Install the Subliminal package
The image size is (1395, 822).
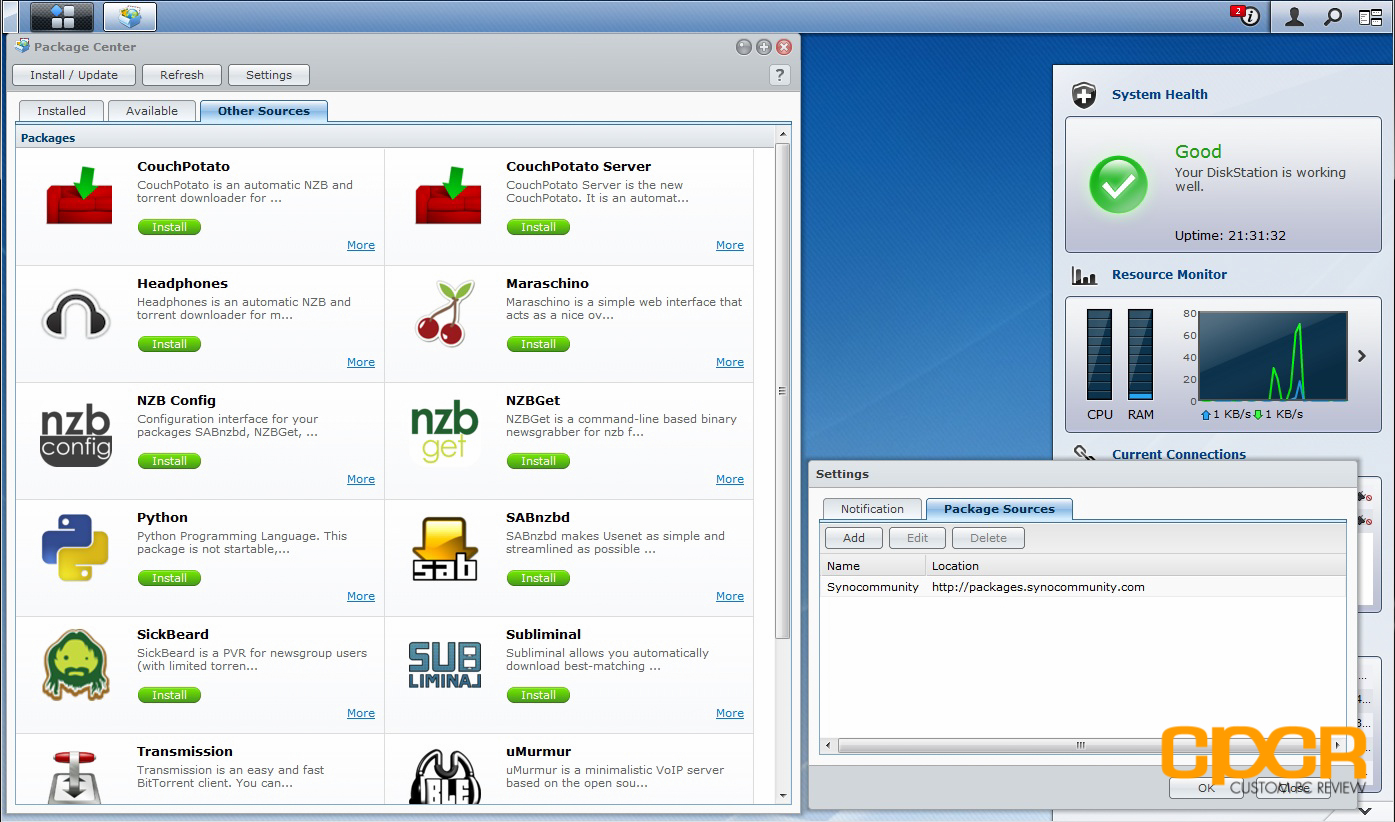pyautogui.click(x=538, y=695)
